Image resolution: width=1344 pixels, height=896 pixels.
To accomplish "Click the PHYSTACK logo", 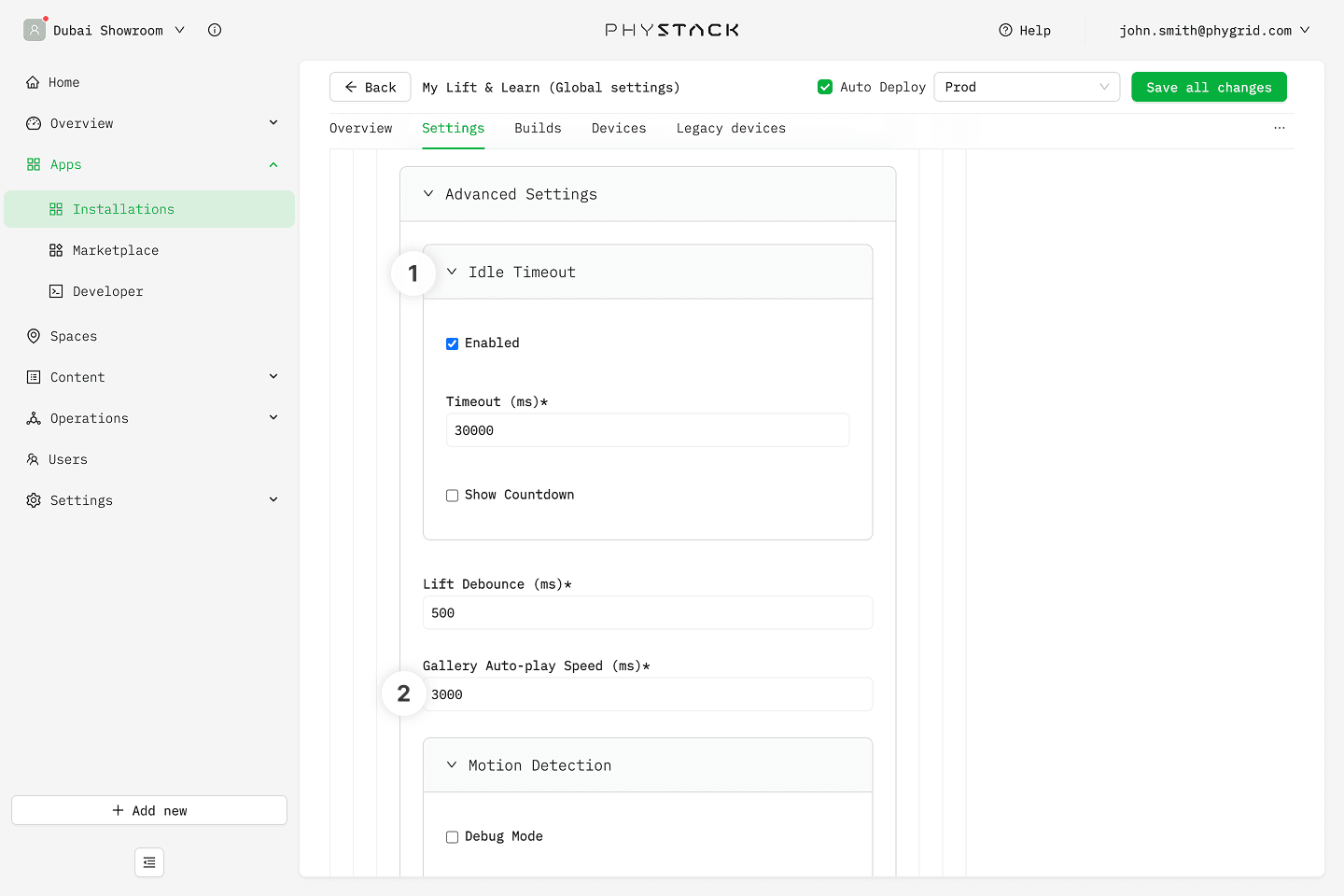I will pos(672,30).
